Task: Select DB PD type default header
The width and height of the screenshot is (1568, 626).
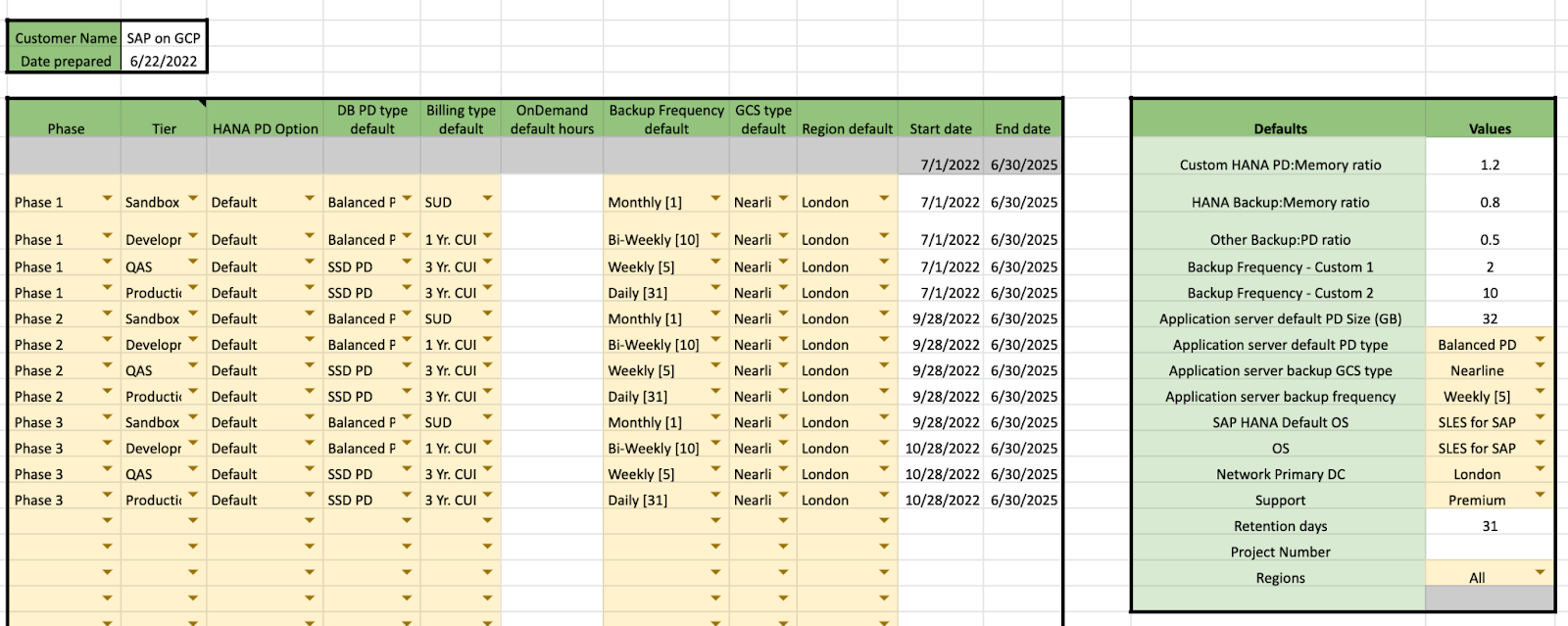Action: (x=372, y=119)
